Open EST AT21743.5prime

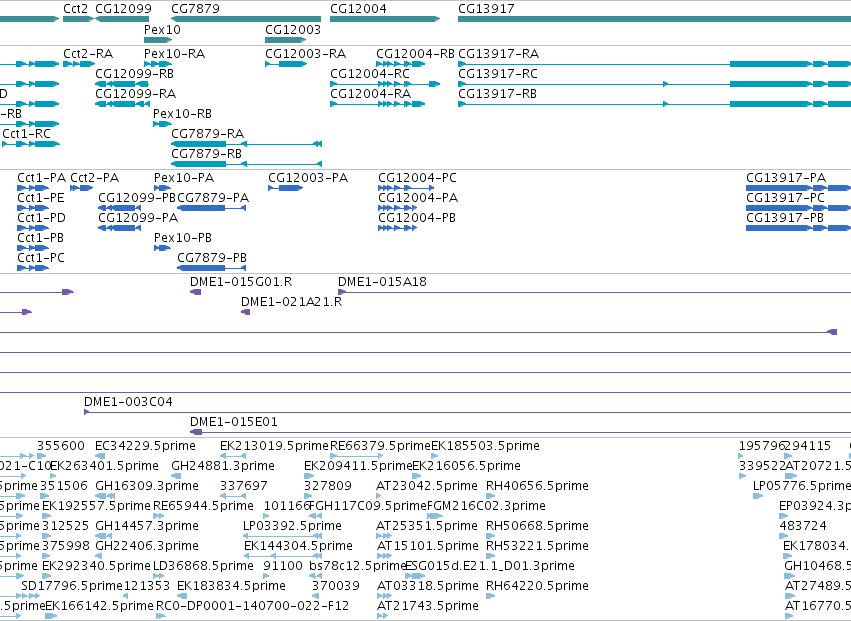point(428,606)
